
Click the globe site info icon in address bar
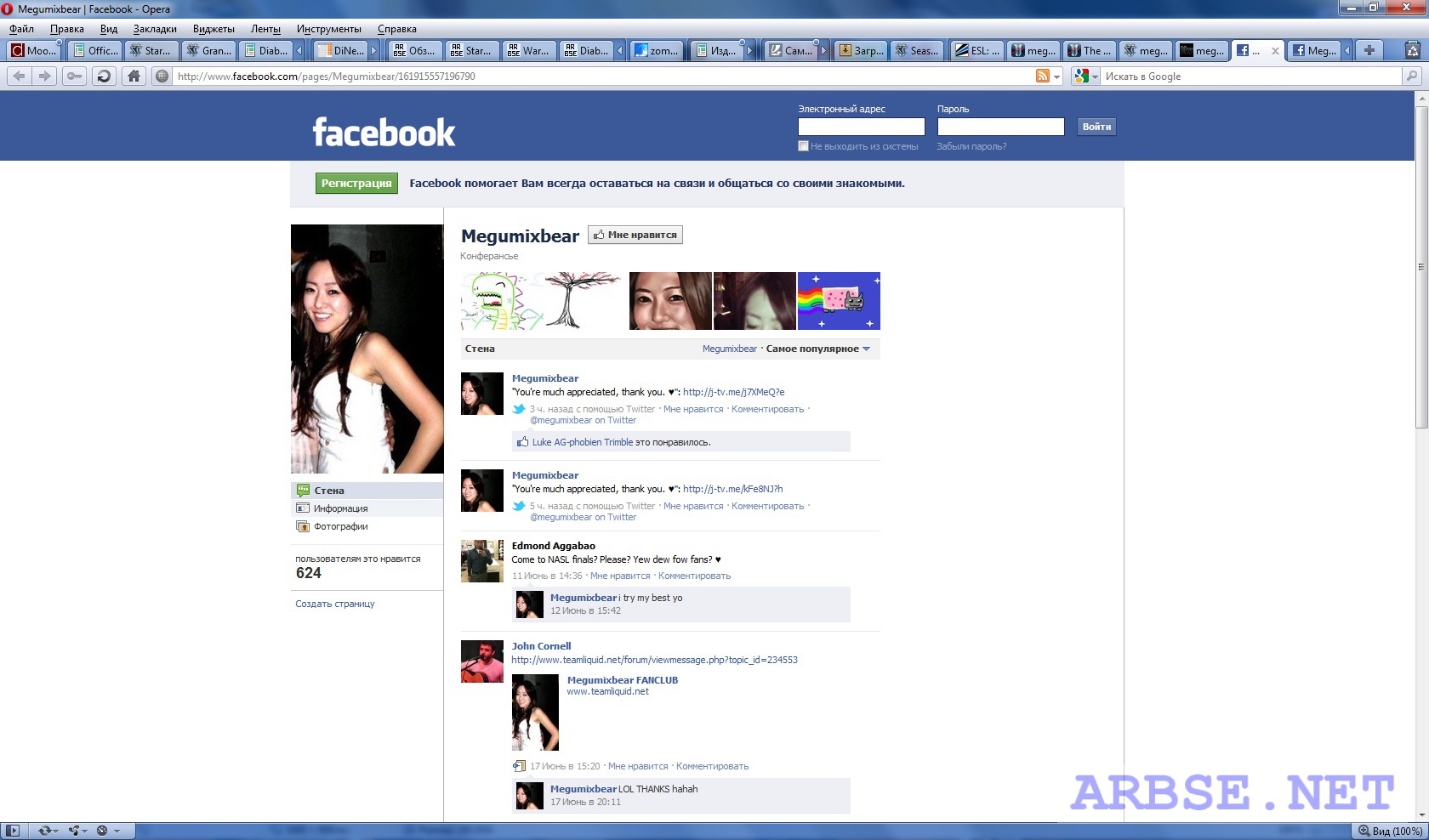[x=162, y=76]
